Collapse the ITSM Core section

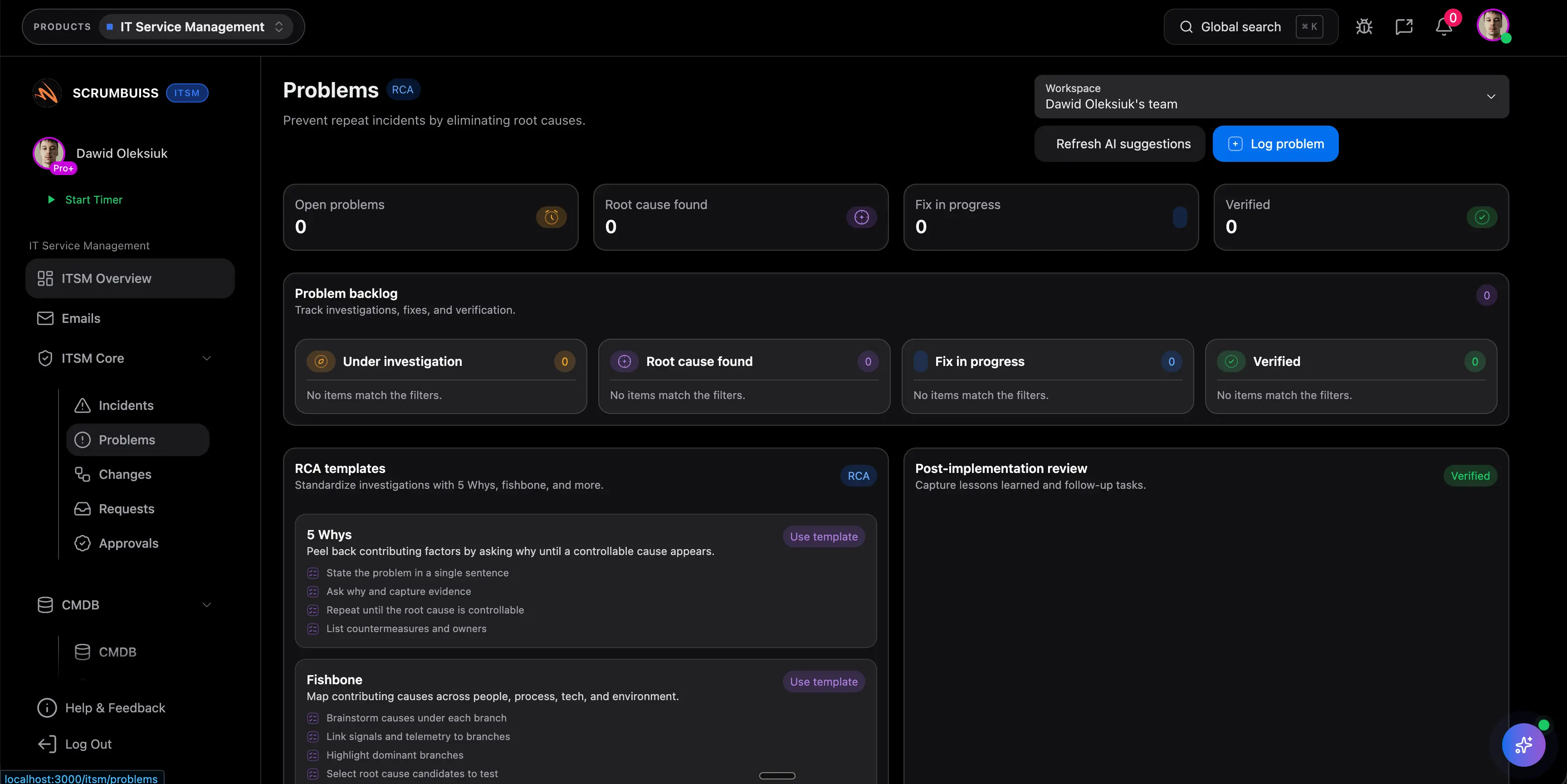point(207,358)
